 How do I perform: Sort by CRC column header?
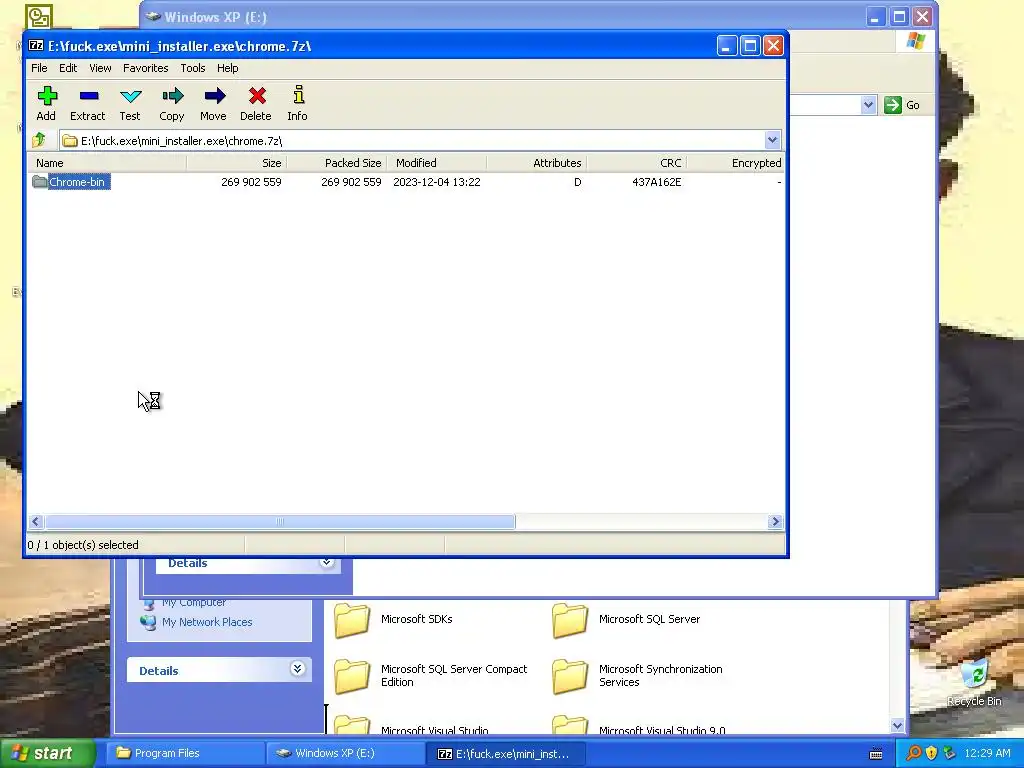[x=636, y=163]
